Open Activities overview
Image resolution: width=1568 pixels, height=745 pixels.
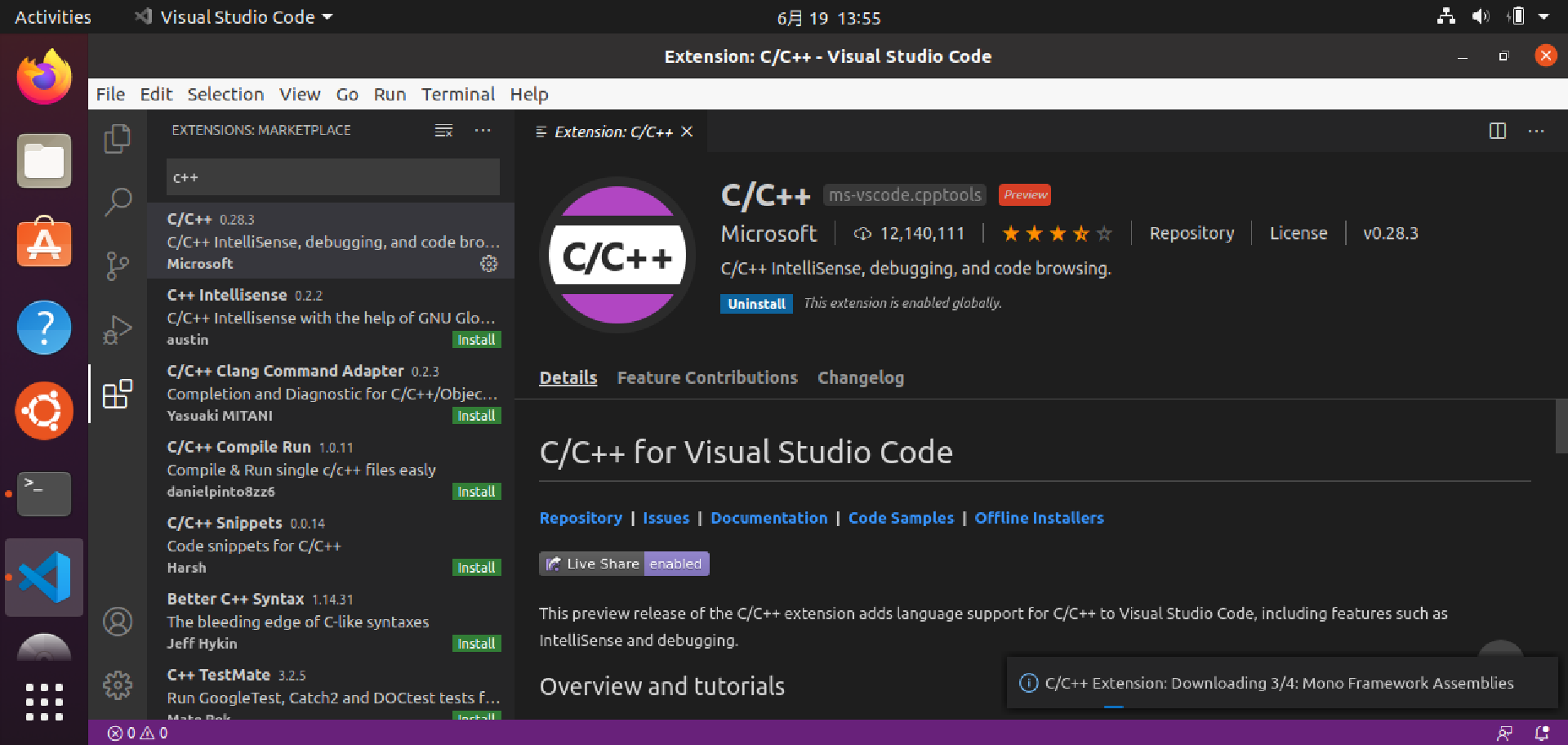point(53,17)
